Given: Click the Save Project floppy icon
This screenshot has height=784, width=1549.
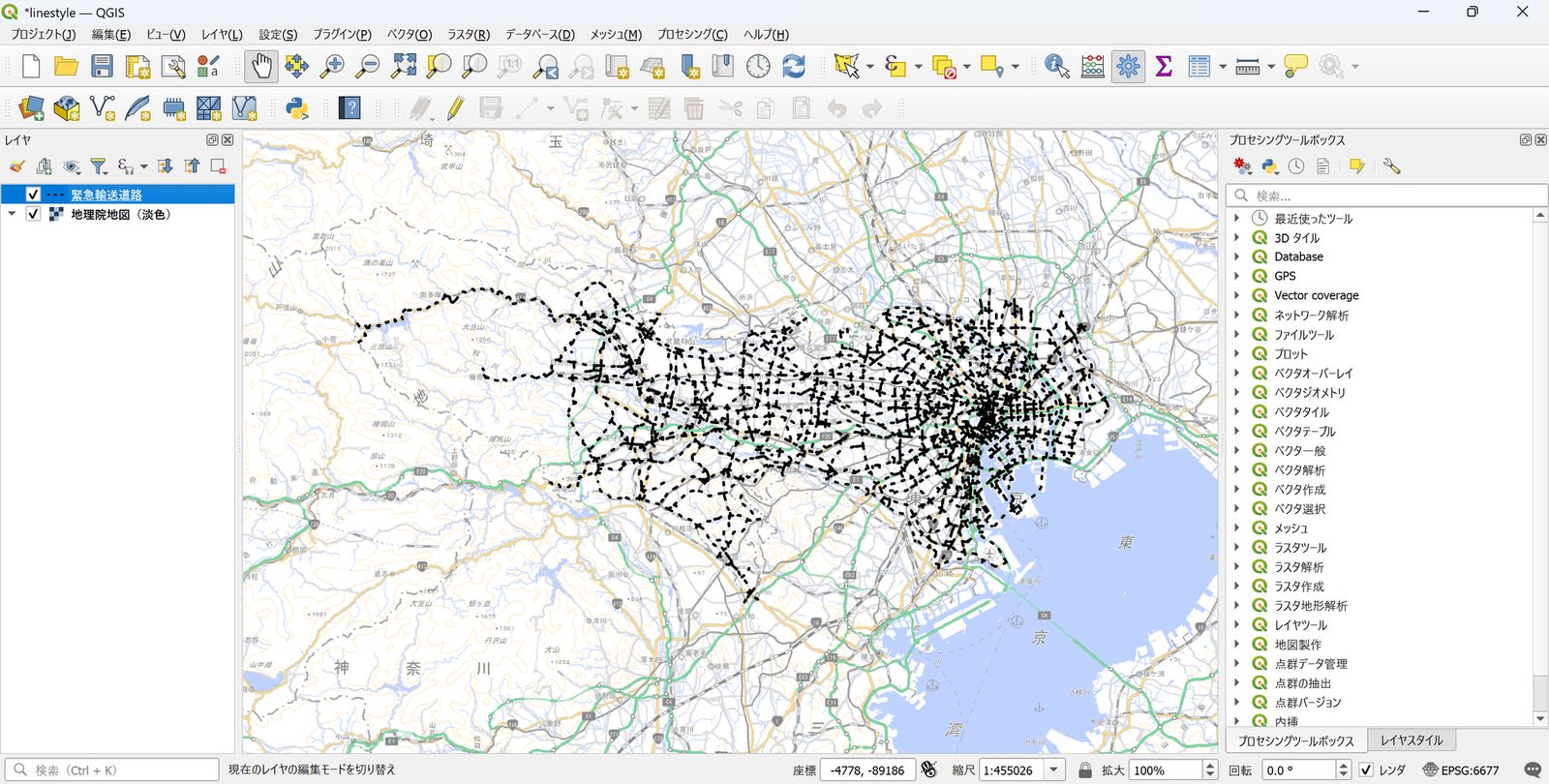Looking at the screenshot, I should [x=102, y=66].
